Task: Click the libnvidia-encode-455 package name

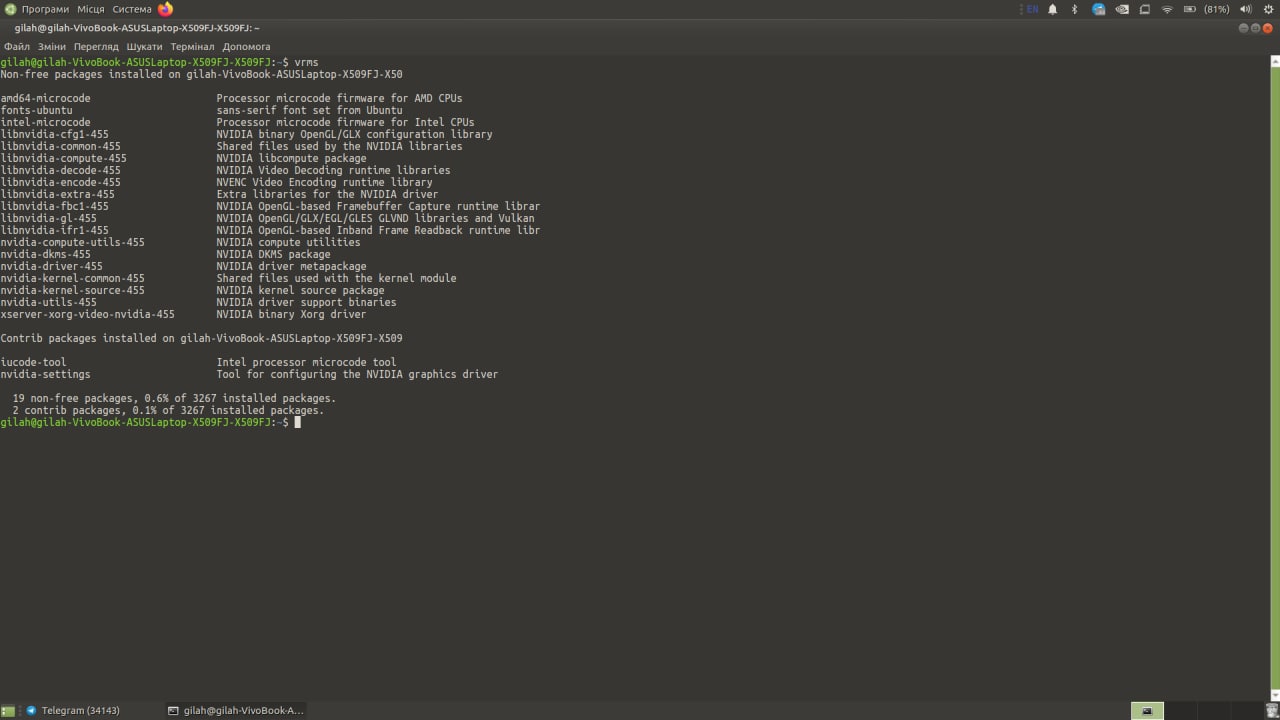Action: tap(60, 182)
